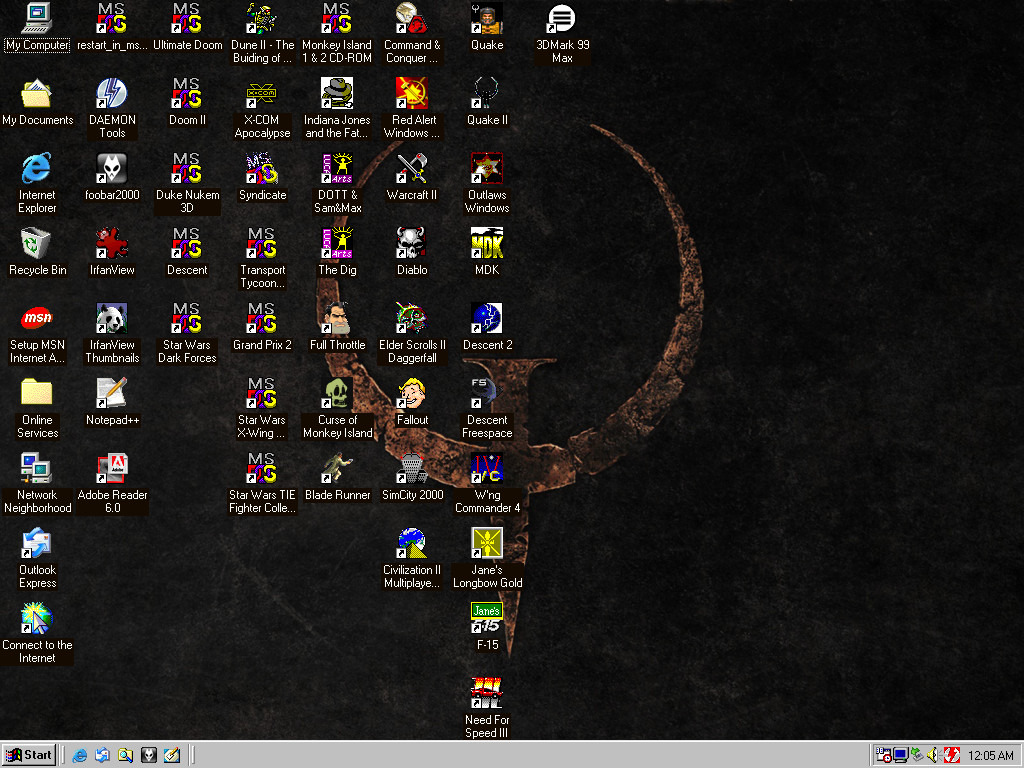Viewport: 1024px width, 768px height.
Task: Launch Internet Explorer from Quick Launch bar
Action: pyautogui.click(x=80, y=755)
